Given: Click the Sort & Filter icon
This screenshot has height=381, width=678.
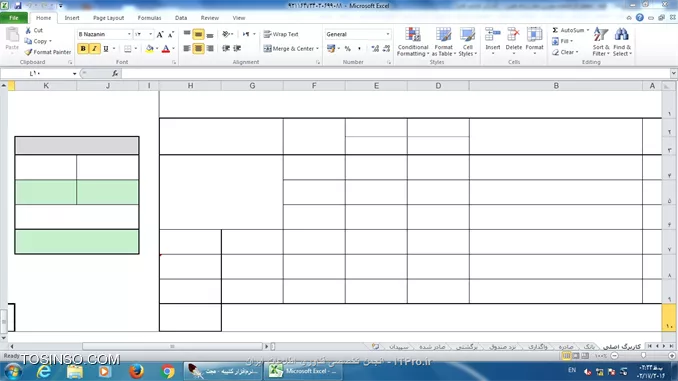Looking at the screenshot, I should pos(601,35).
